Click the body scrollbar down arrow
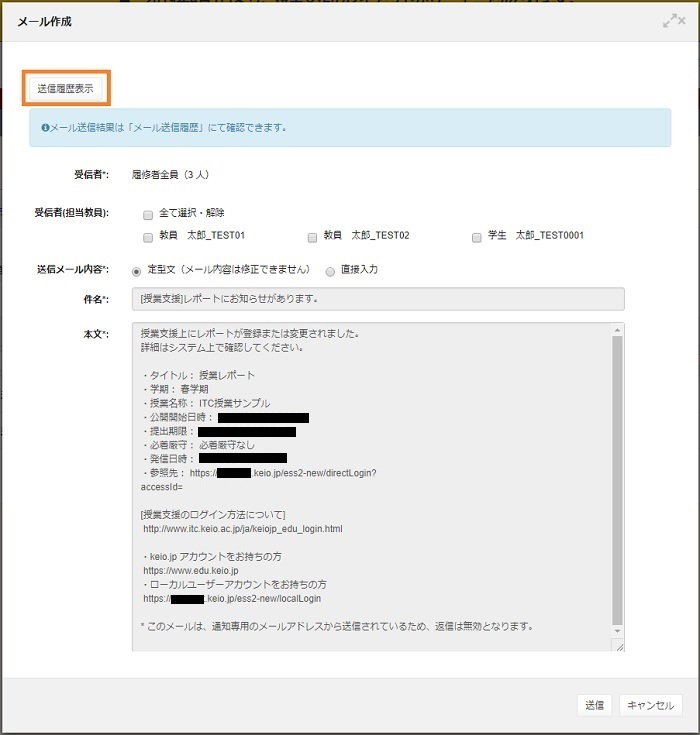This screenshot has width=700, height=735. pos(617,632)
